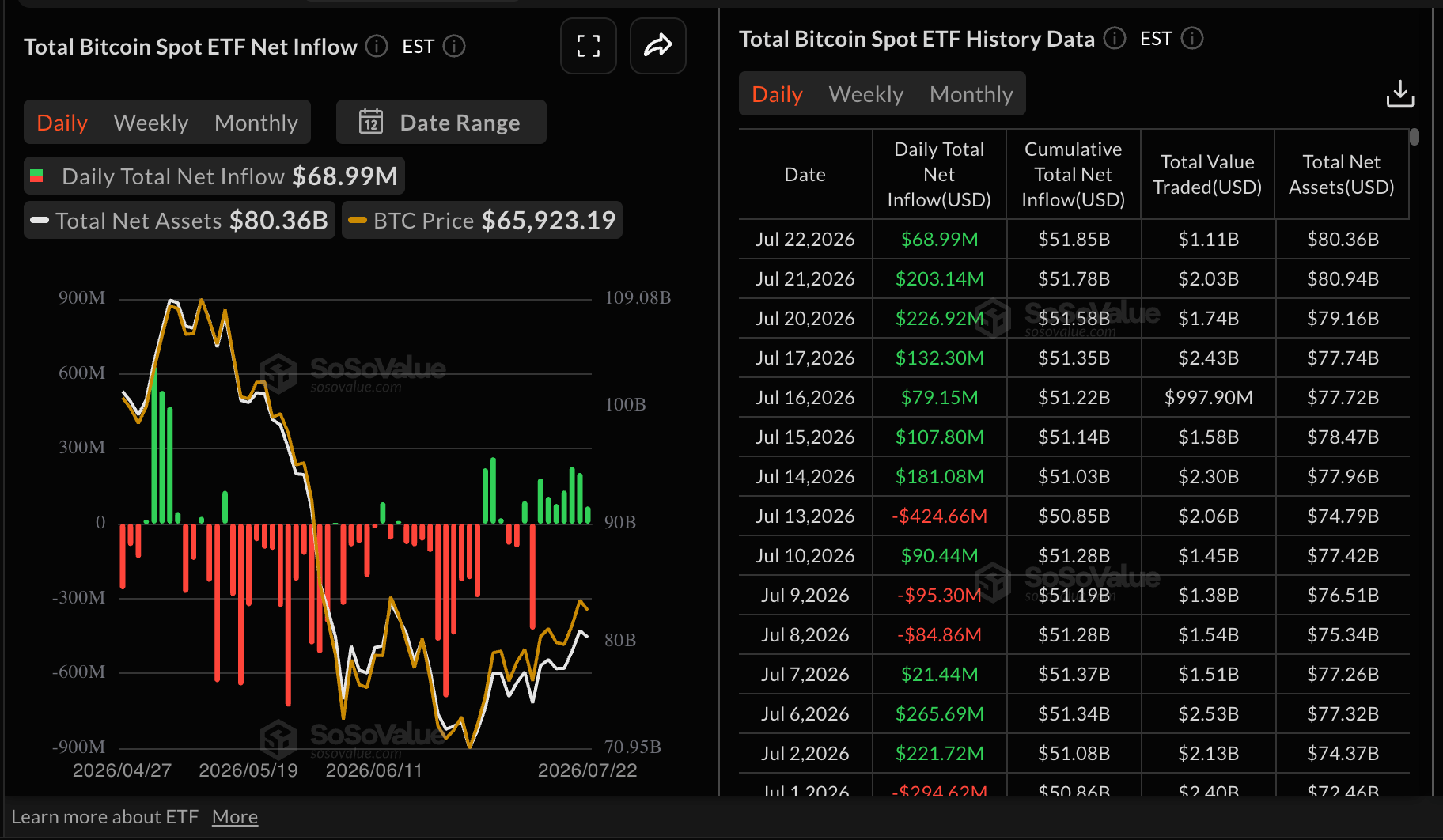Click the $997.90M traded value
1443x840 pixels.
point(1208,398)
